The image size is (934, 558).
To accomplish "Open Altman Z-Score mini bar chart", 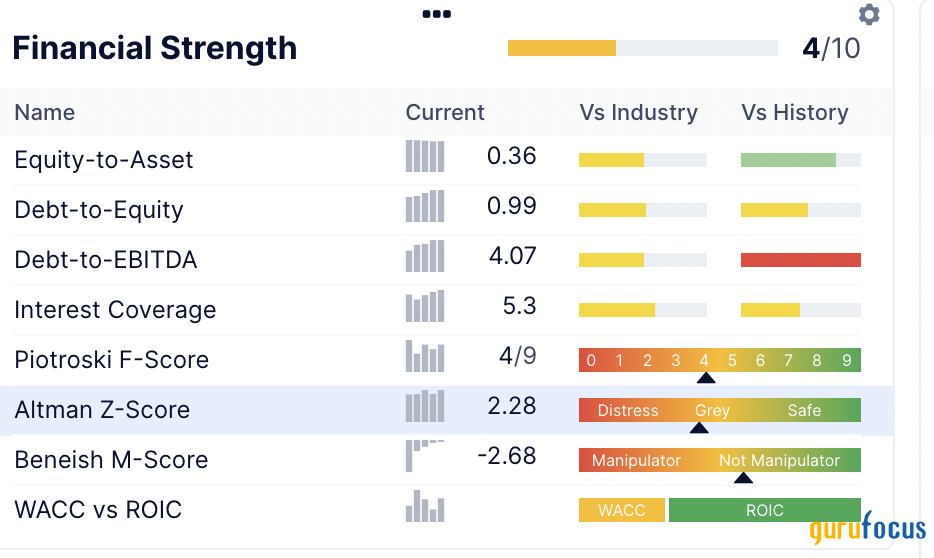I will pos(425,407).
